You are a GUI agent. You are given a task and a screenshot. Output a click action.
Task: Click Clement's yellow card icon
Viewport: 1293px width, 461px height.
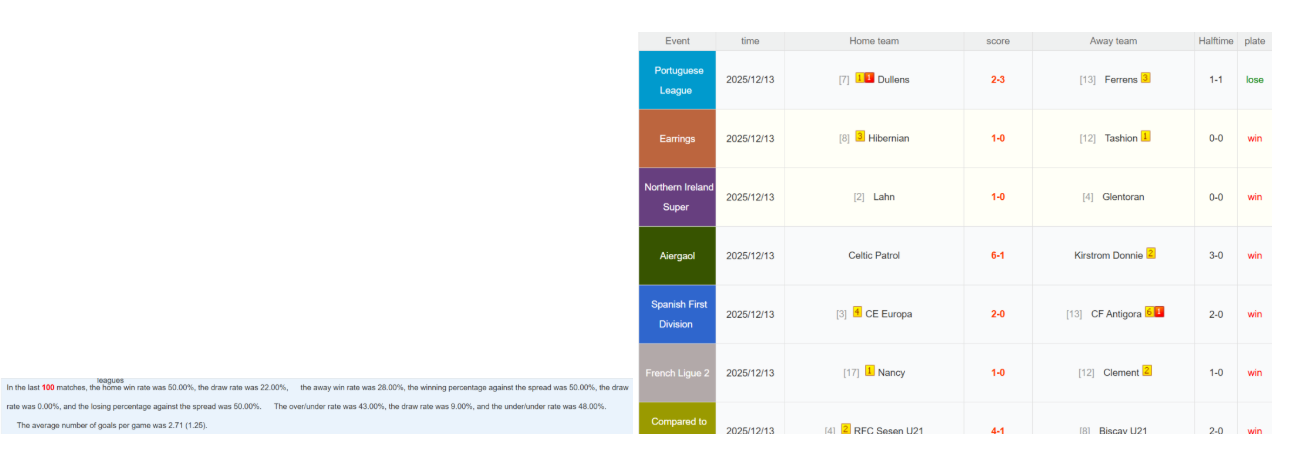coord(1147,371)
